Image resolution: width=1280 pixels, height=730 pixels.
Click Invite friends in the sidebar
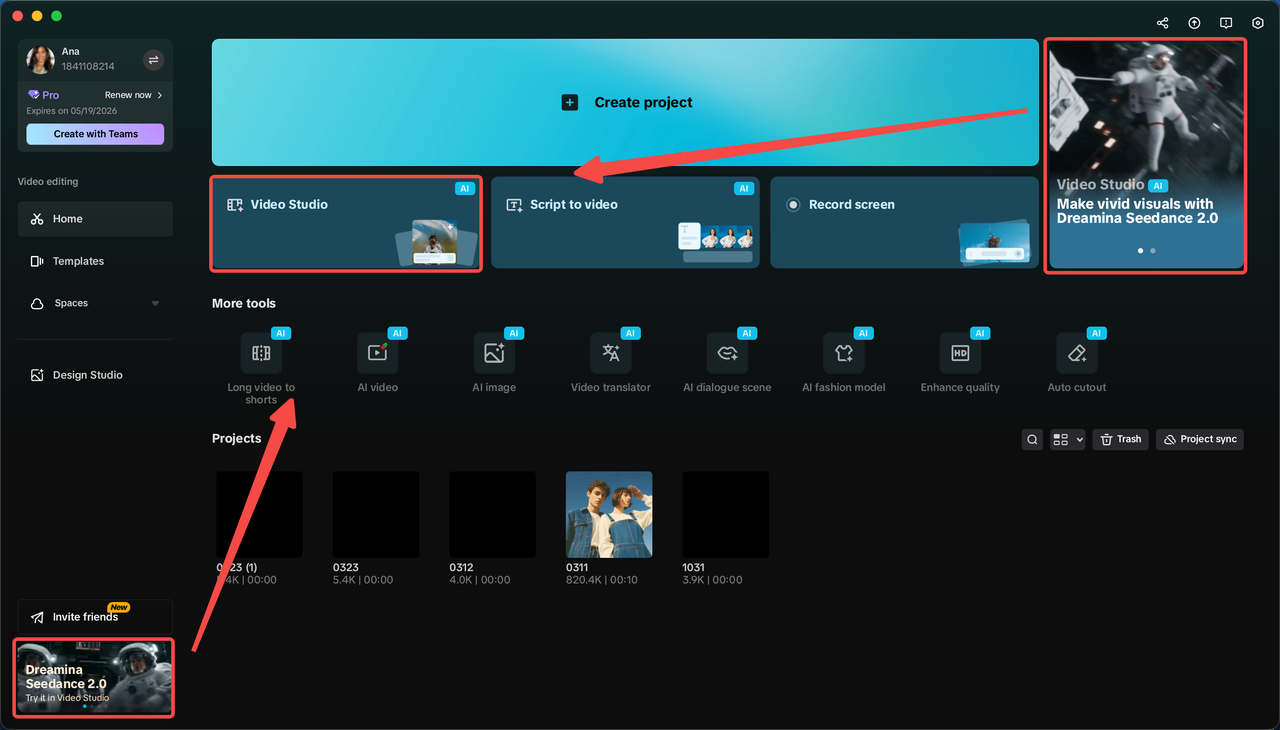point(95,617)
